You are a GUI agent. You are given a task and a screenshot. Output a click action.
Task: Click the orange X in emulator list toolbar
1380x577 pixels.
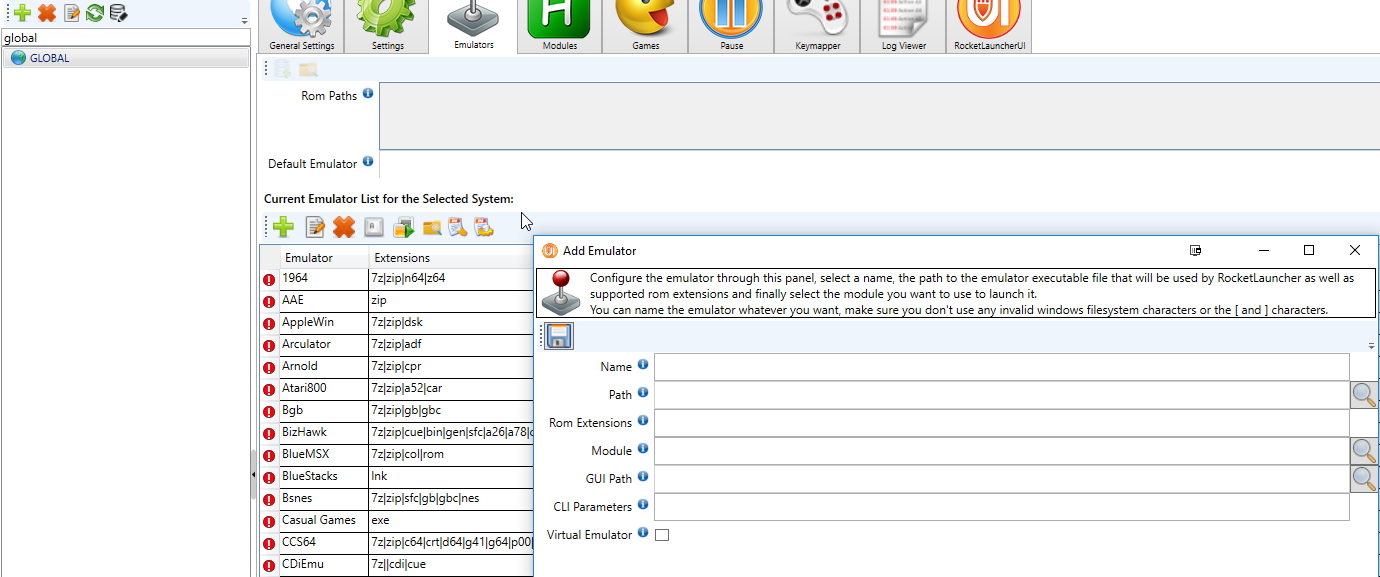[344, 228]
